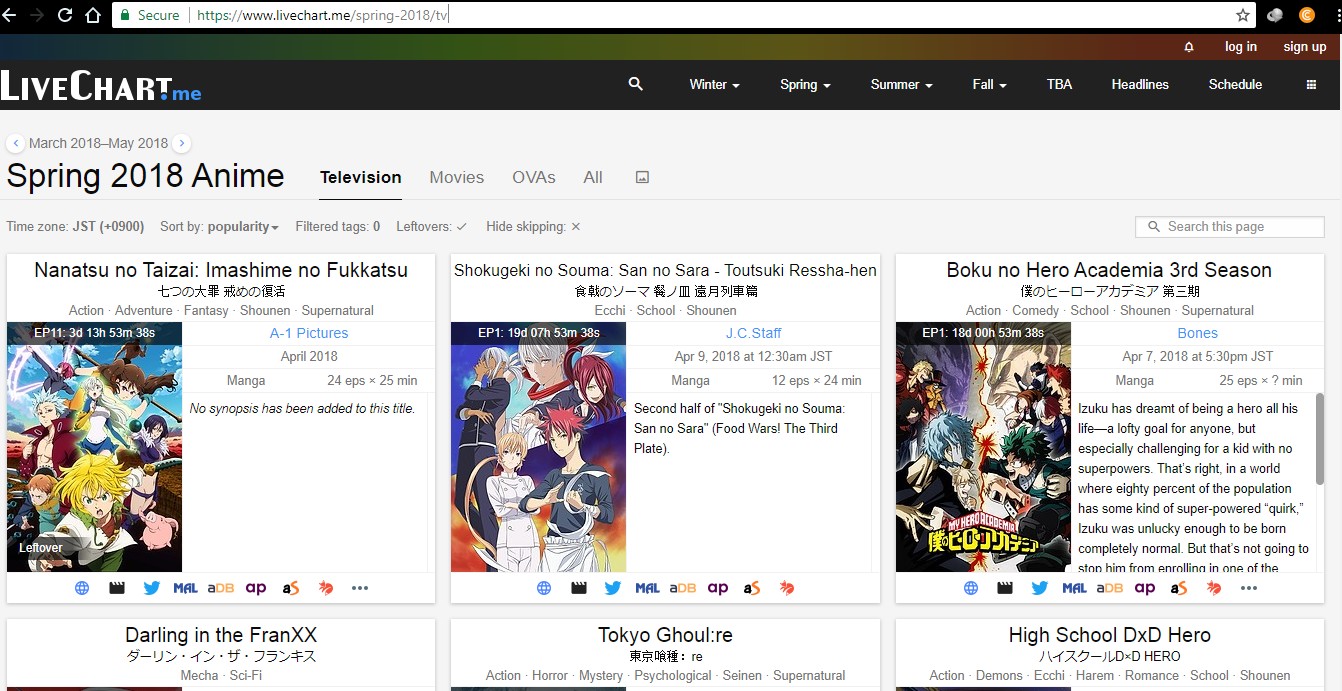Open the Headlines menu item
This screenshot has height=691, width=1342.
tap(1140, 85)
